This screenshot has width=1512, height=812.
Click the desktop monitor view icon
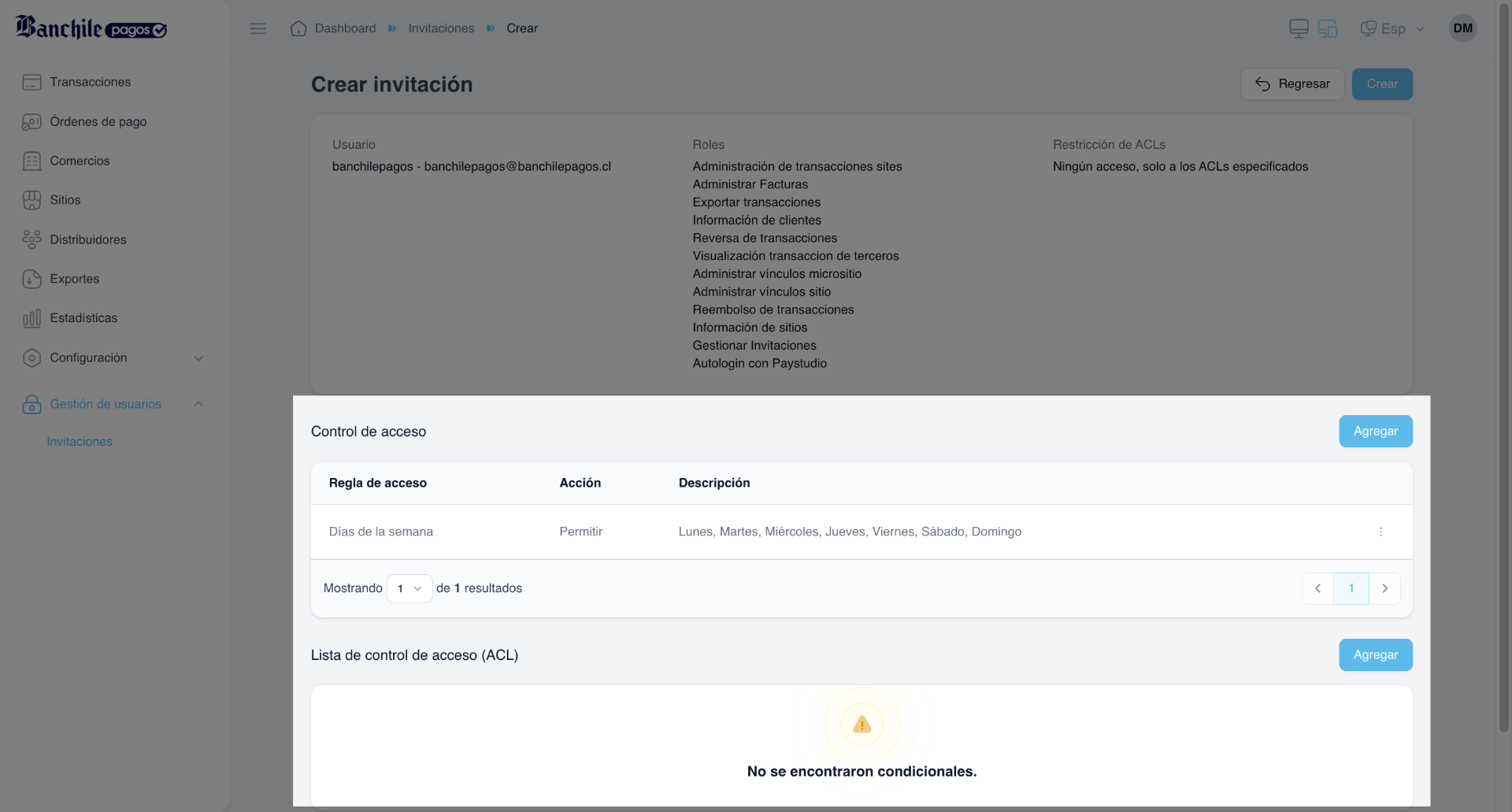coord(1299,28)
